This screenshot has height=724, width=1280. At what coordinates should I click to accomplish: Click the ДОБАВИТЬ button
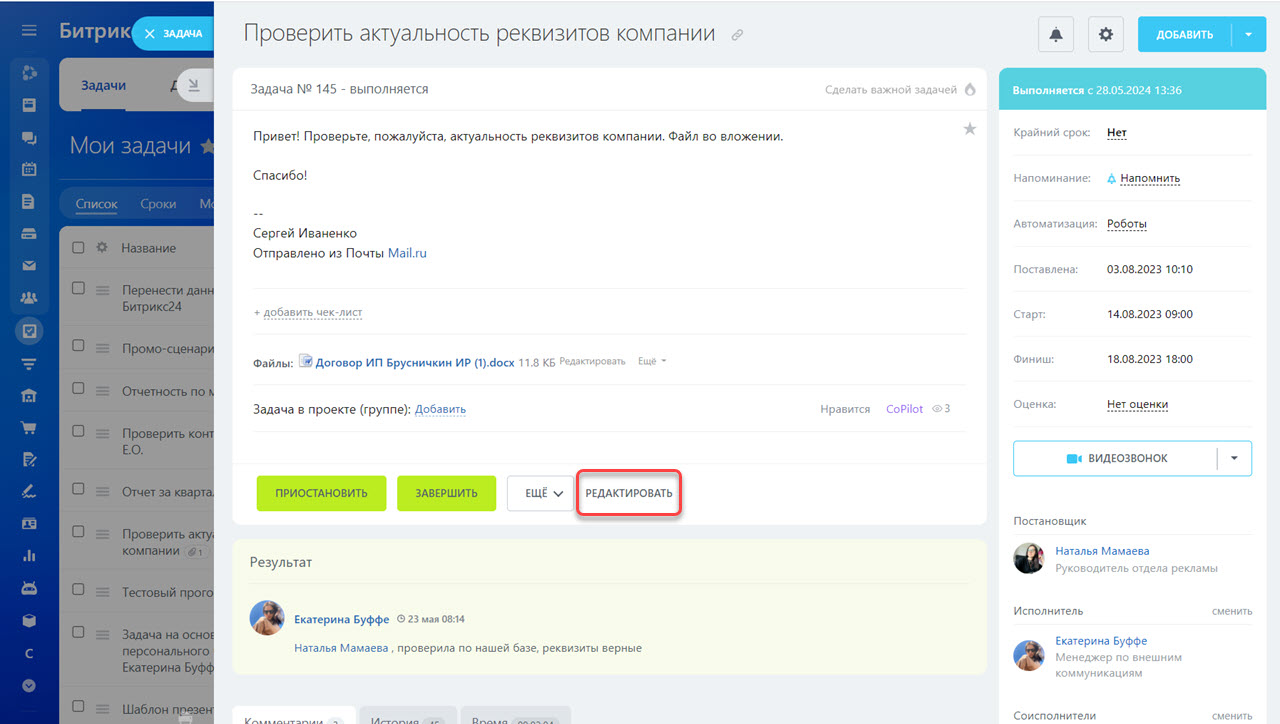1185,34
